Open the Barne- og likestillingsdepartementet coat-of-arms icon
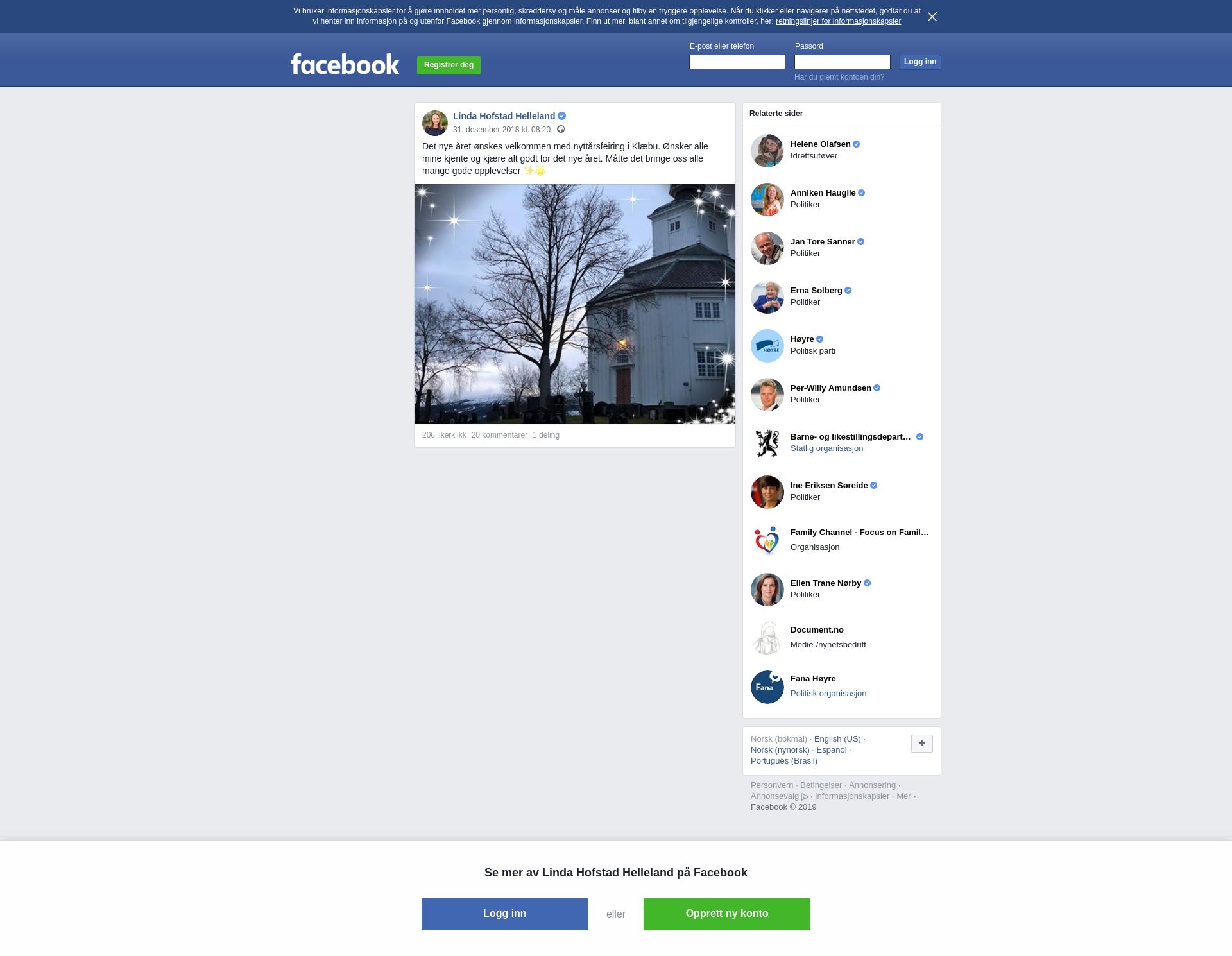Viewport: 1232px width, 956px height. pos(767,443)
